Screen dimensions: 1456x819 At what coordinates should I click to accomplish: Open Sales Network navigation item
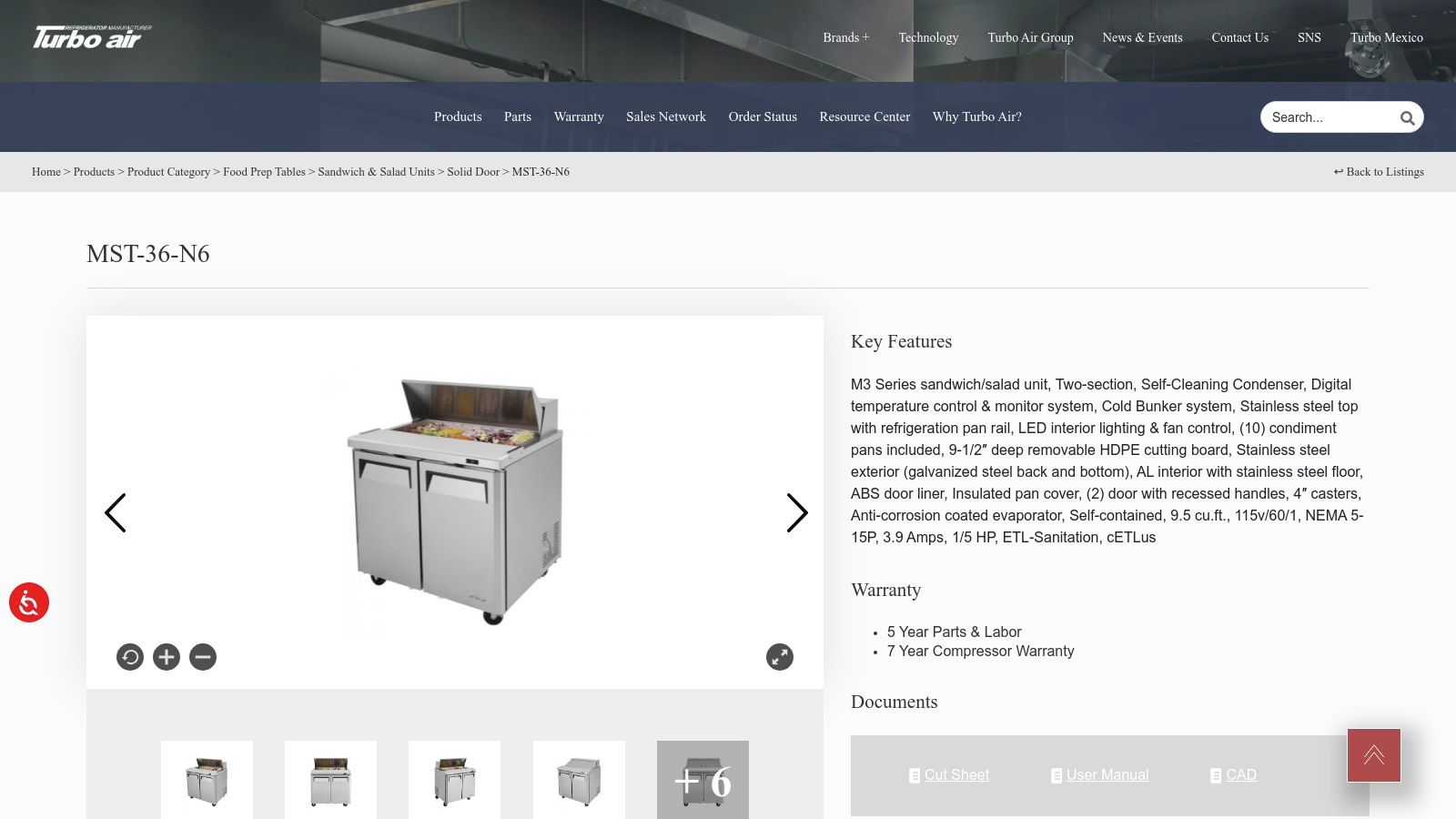click(666, 116)
